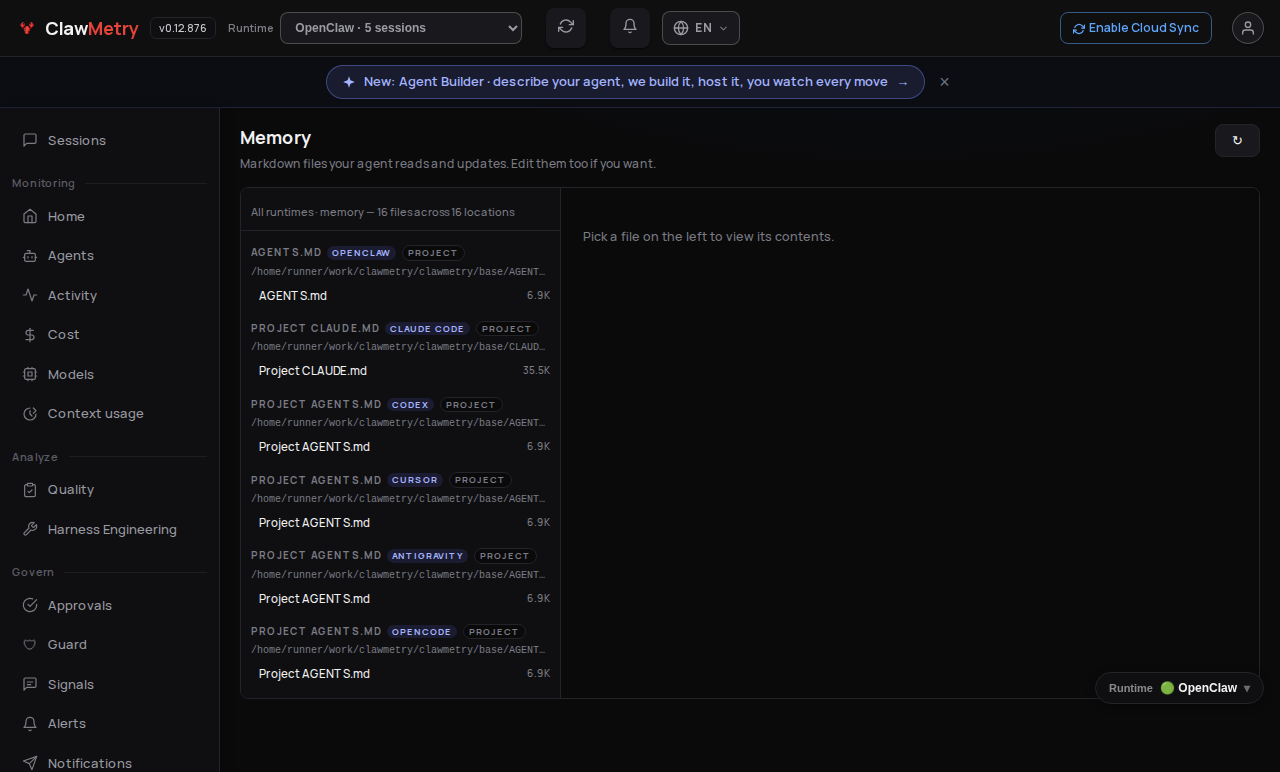Click the Guard shield icon in sidebar

click(x=30, y=645)
